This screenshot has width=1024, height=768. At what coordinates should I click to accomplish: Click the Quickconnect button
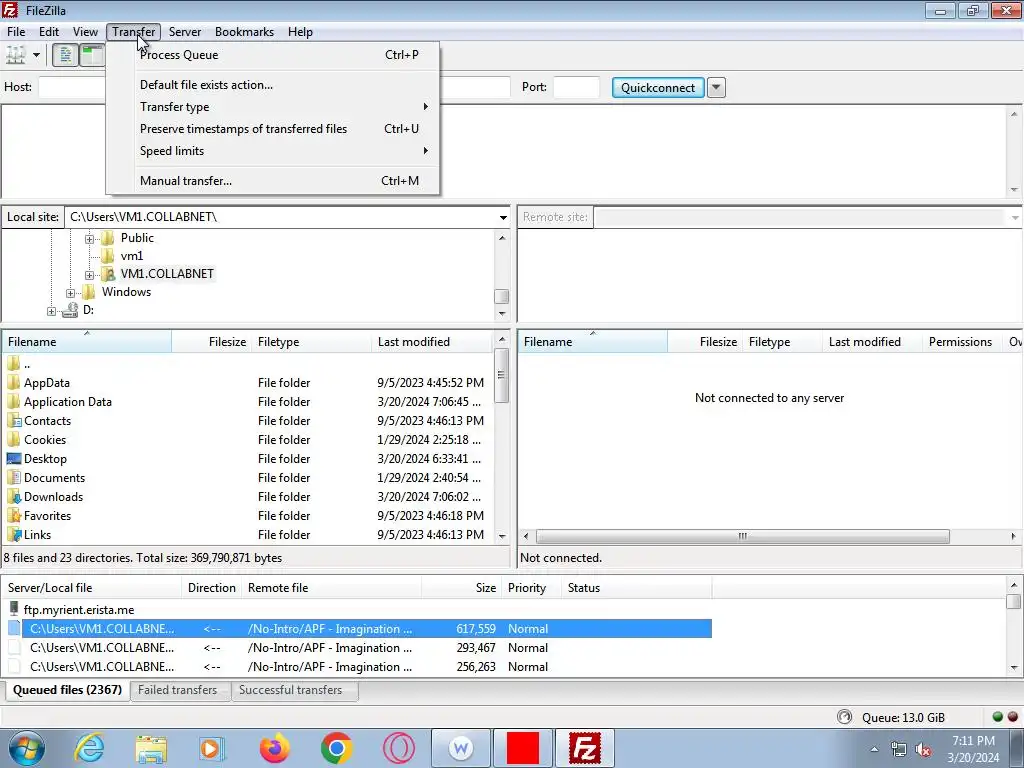(x=658, y=88)
